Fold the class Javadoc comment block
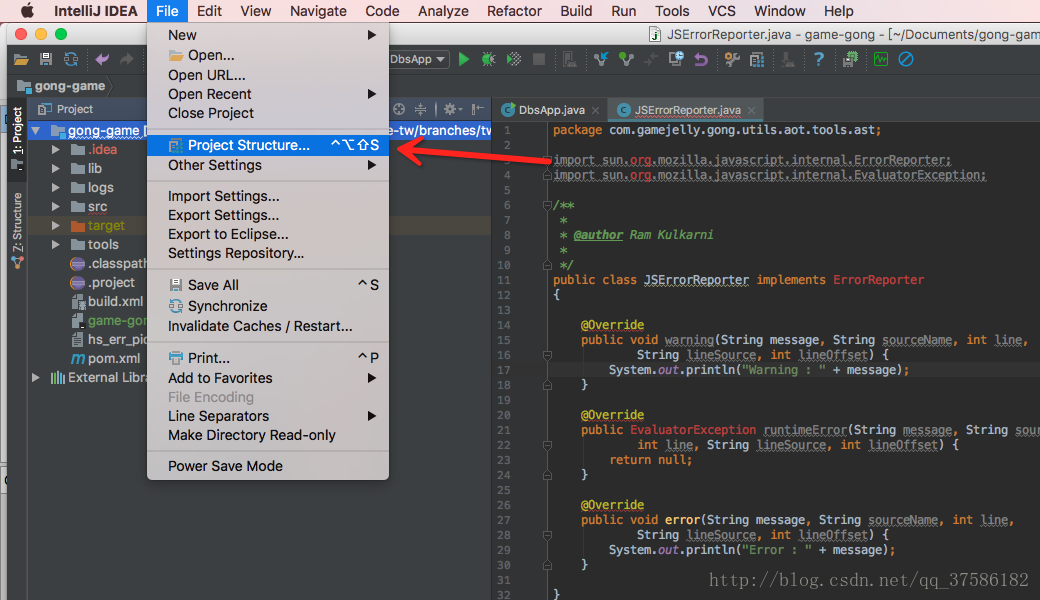 (547, 206)
